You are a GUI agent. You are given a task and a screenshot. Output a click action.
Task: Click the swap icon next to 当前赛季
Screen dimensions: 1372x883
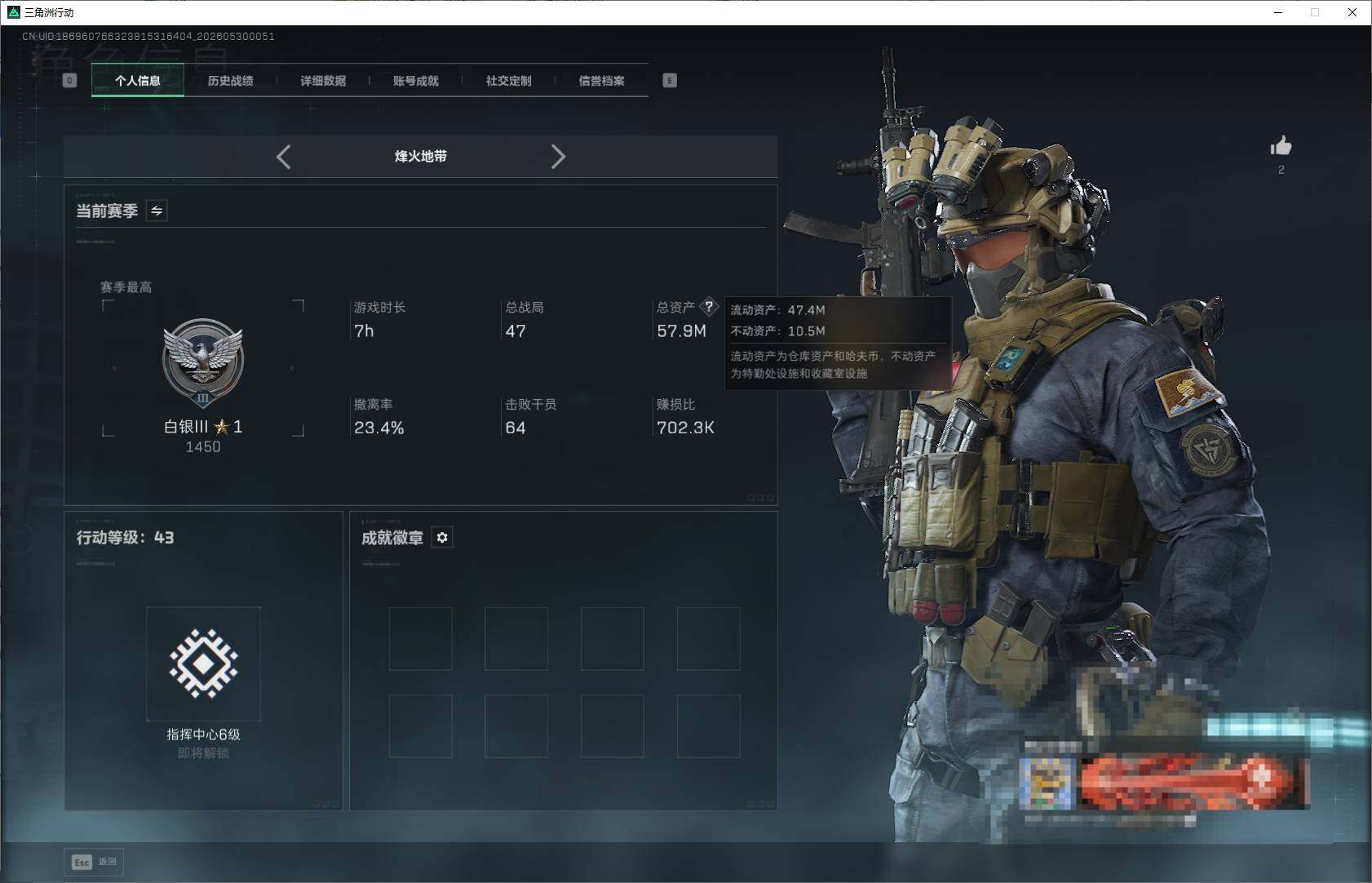(157, 211)
